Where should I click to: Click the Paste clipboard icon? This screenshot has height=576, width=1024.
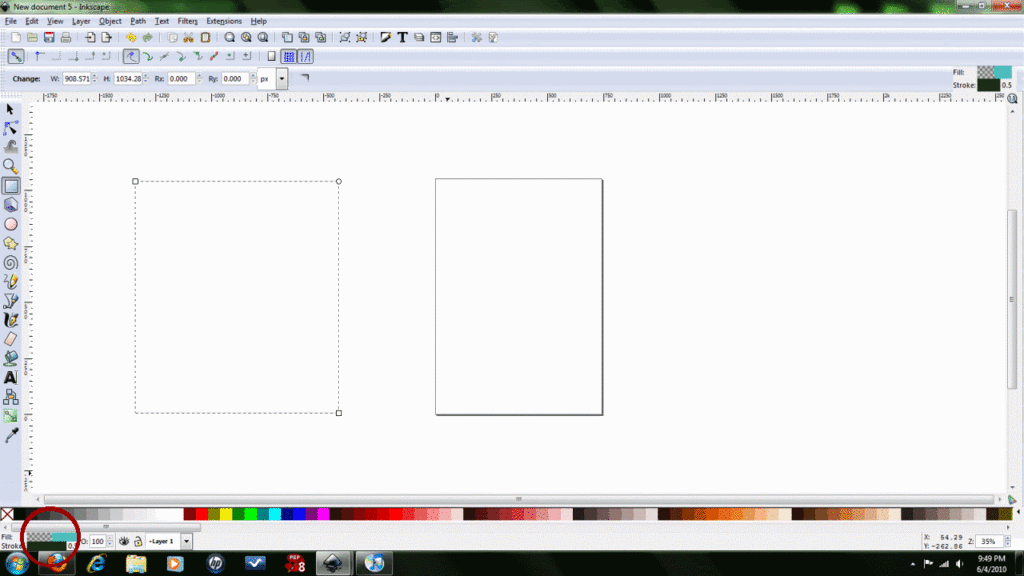[205, 38]
